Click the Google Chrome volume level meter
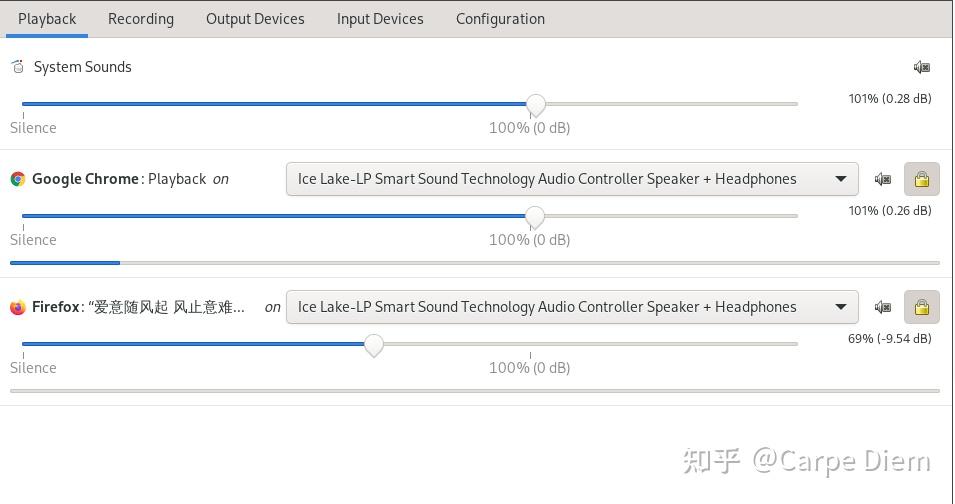 [475, 263]
